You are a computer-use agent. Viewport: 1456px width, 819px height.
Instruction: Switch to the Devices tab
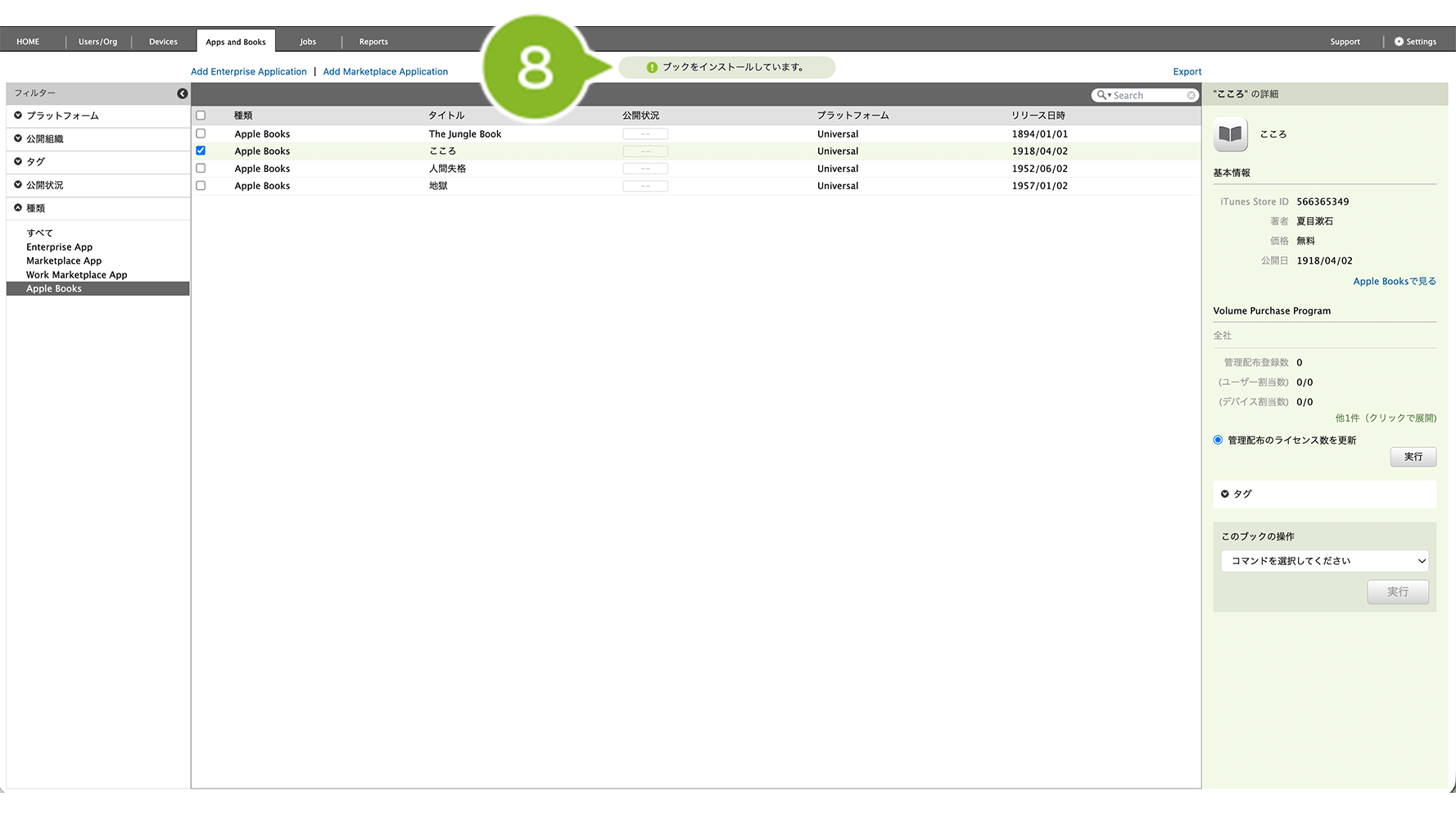(x=163, y=42)
